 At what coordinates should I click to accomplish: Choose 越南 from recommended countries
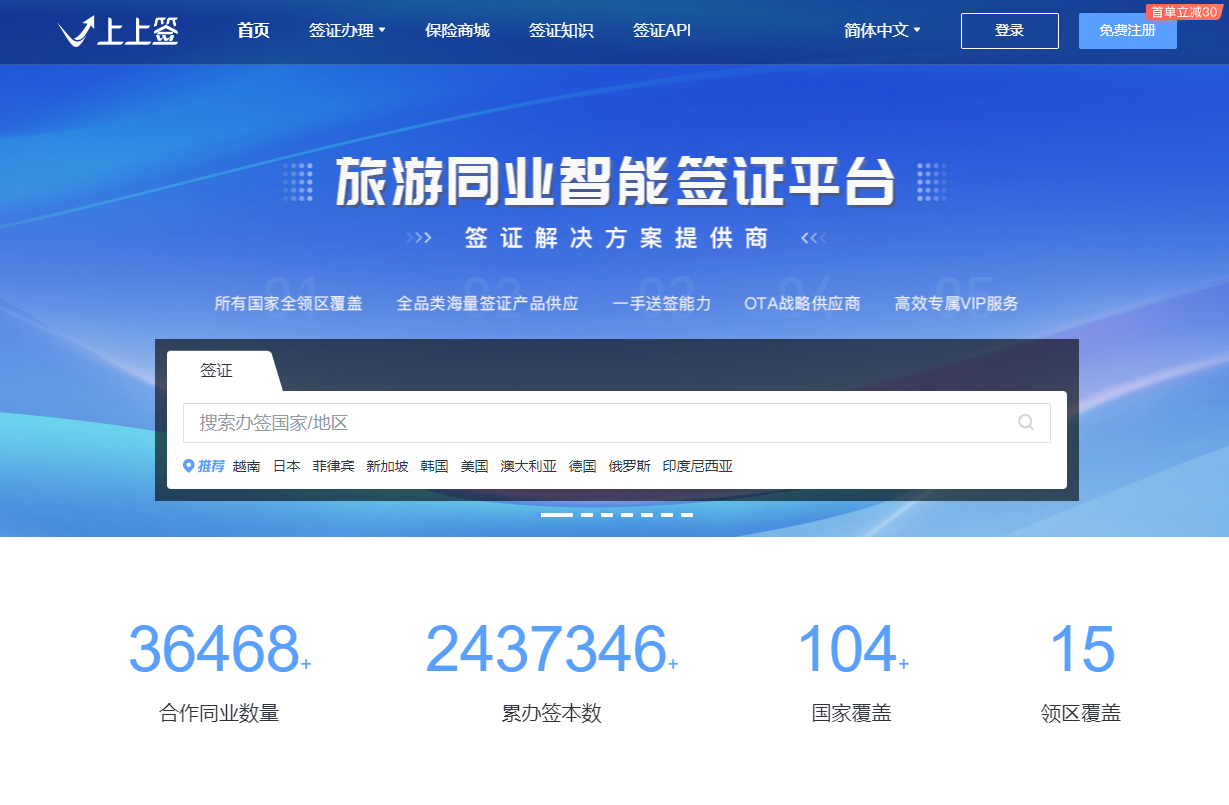tap(246, 466)
